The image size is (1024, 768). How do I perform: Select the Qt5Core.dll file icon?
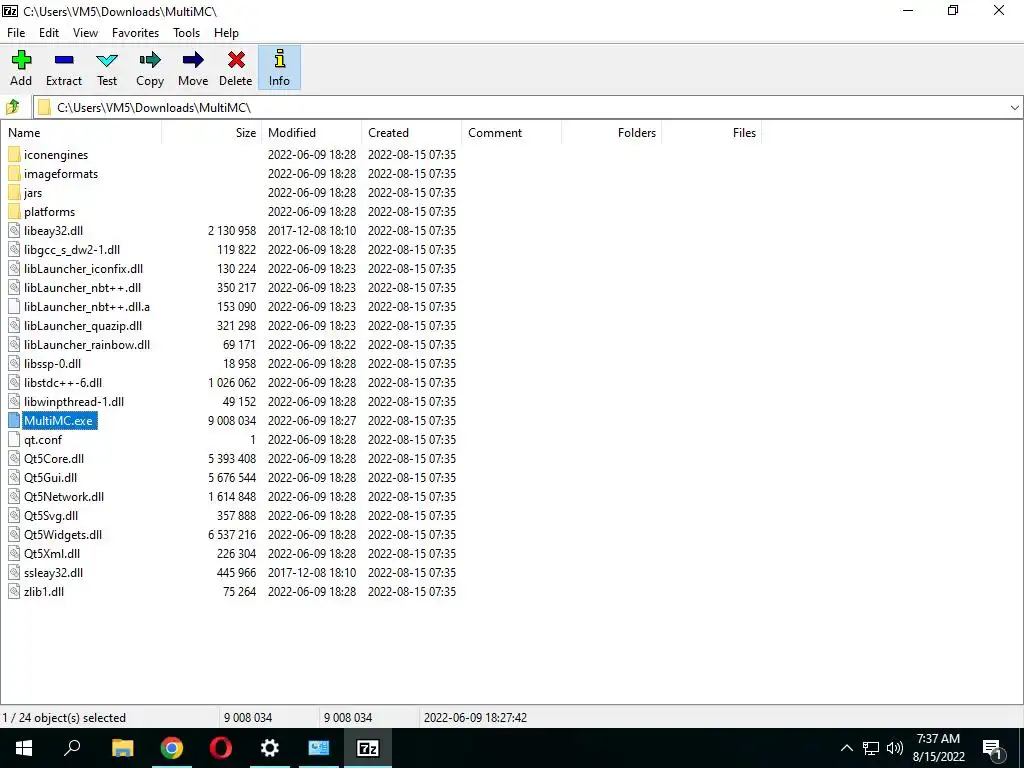(x=14, y=458)
